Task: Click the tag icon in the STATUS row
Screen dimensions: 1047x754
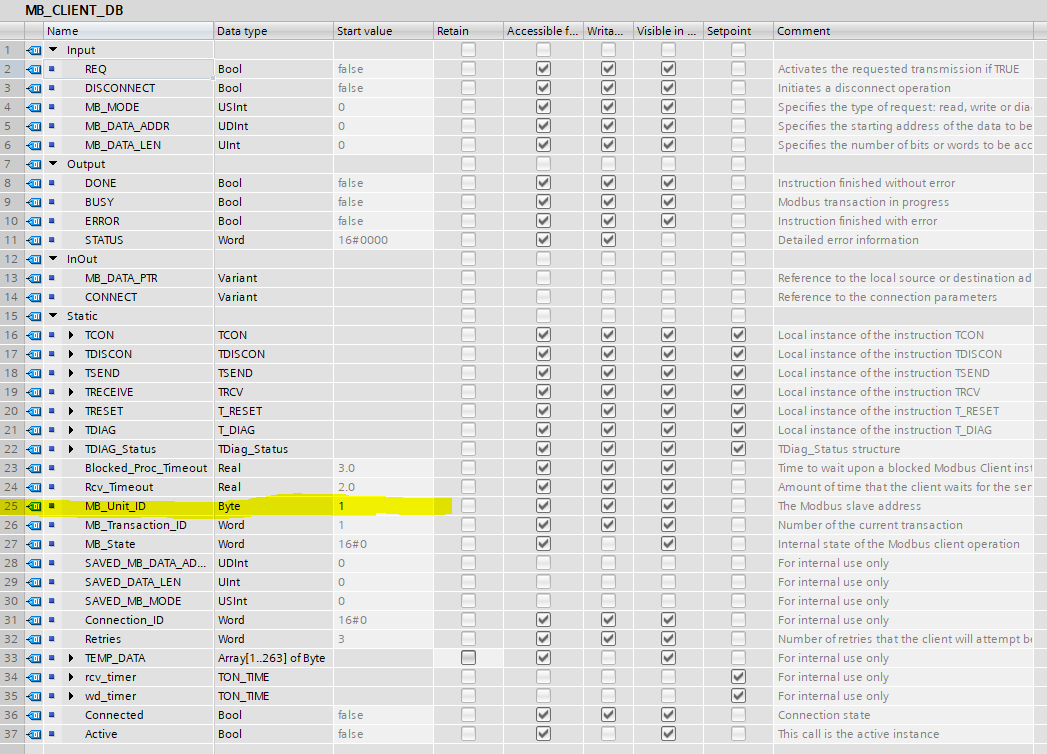Action: (x=33, y=240)
